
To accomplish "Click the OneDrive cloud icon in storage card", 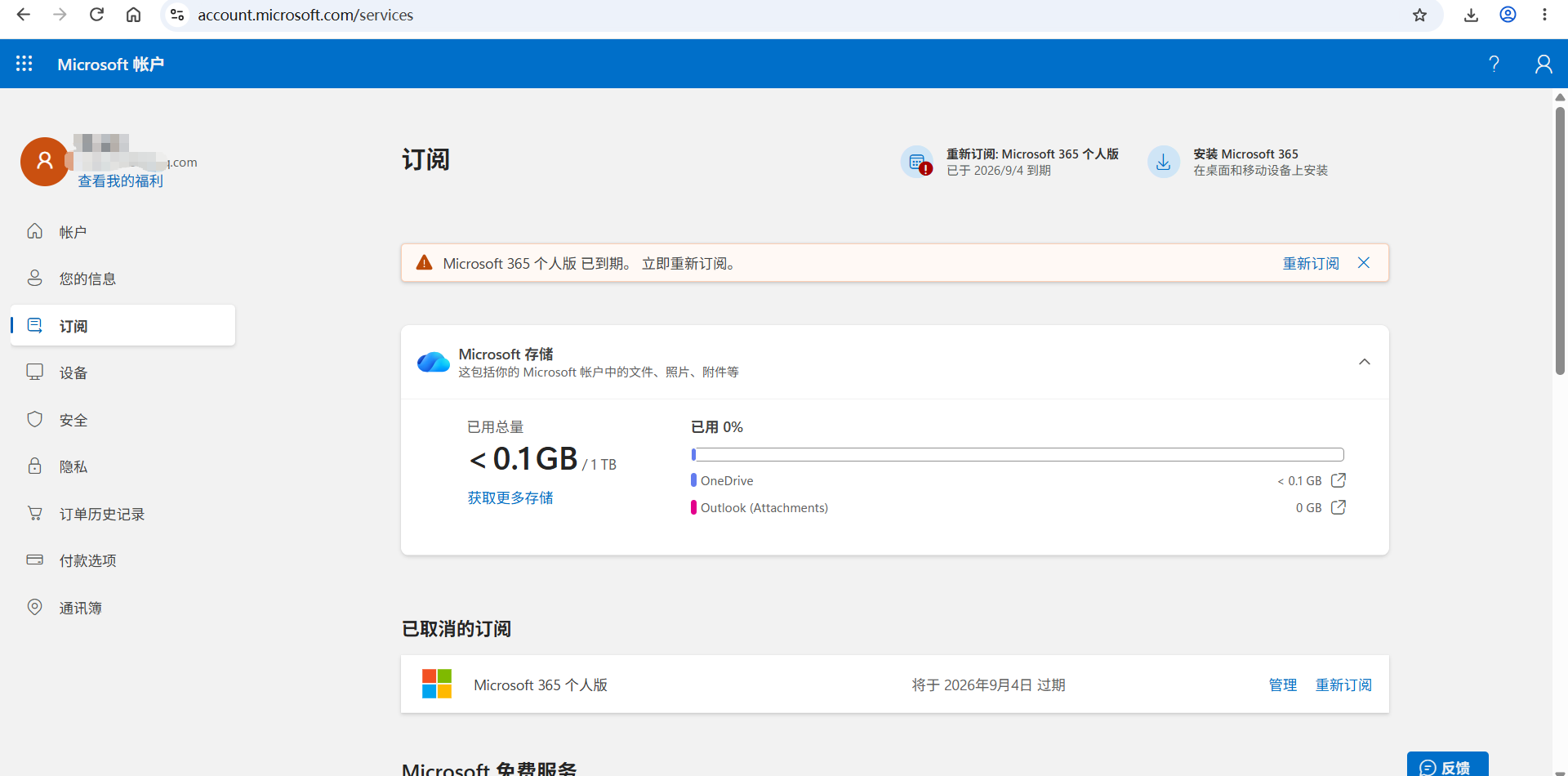I will click(x=434, y=362).
